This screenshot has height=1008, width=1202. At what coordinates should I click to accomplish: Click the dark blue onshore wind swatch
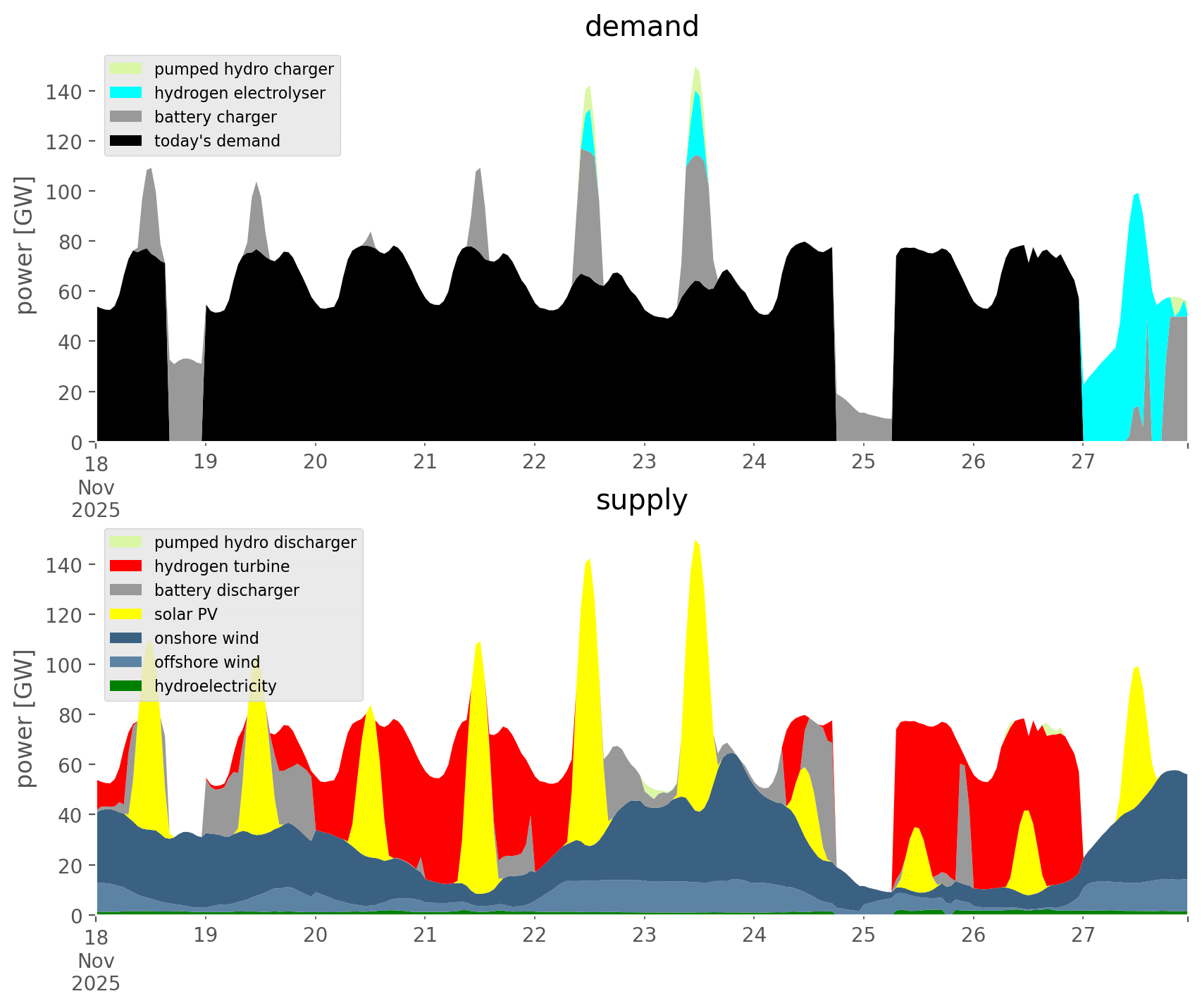coord(126,638)
